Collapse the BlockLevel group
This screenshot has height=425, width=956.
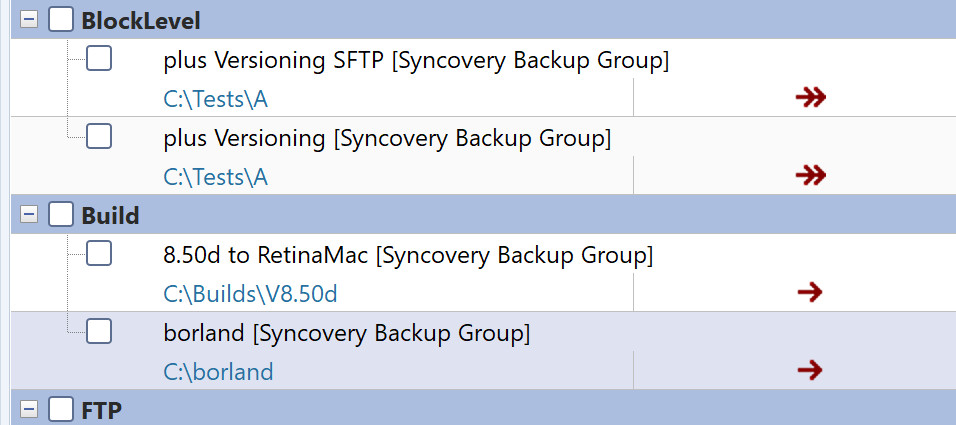pyautogui.click(x=29, y=19)
